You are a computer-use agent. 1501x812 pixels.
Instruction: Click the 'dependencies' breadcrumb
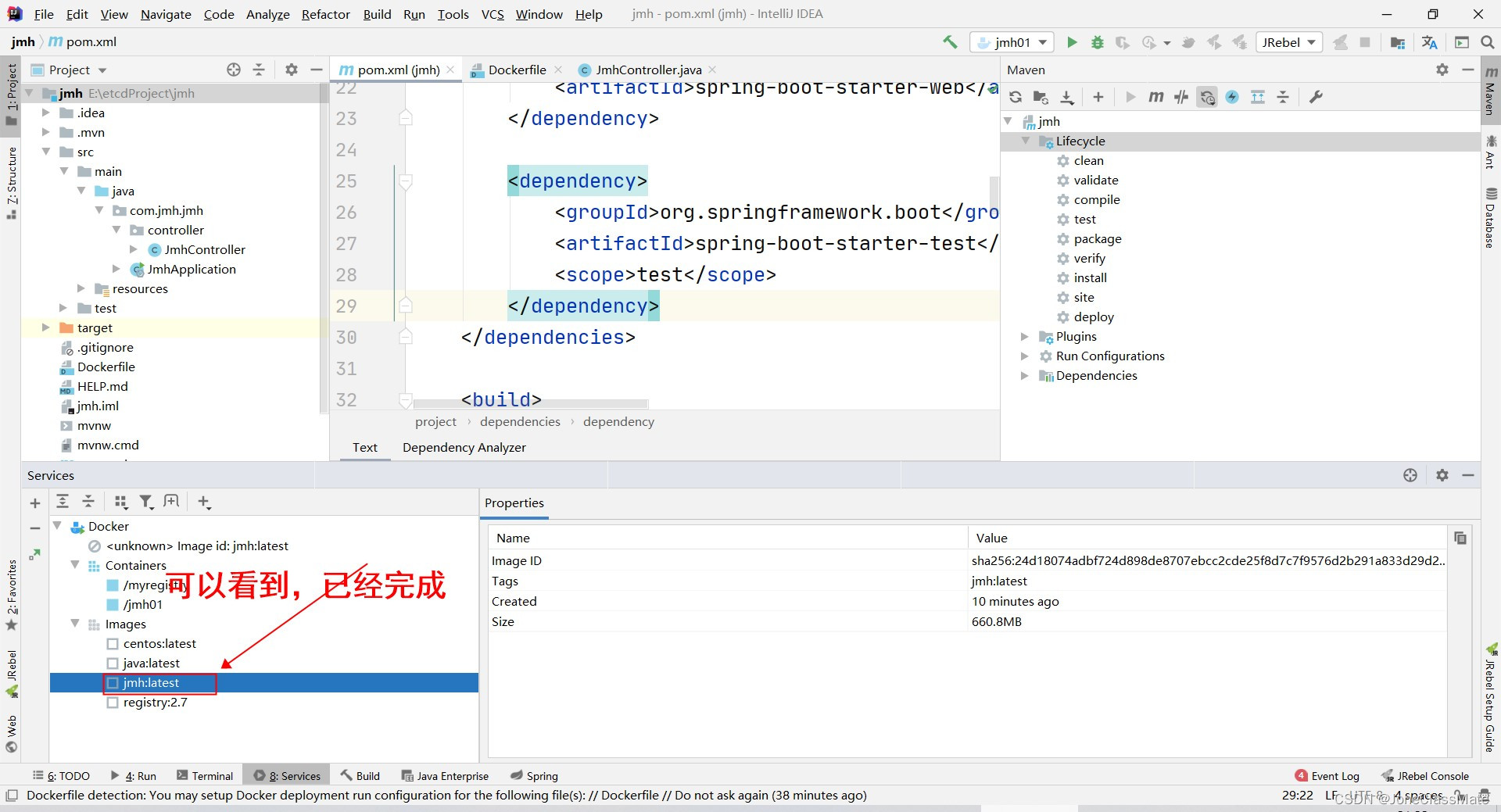coord(520,421)
